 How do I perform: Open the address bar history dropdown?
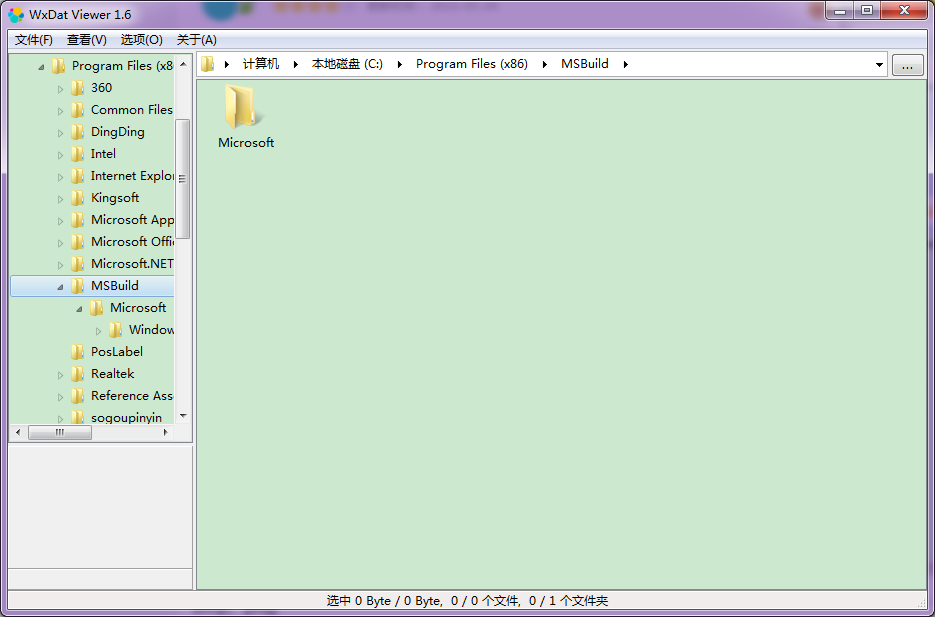tap(879, 65)
